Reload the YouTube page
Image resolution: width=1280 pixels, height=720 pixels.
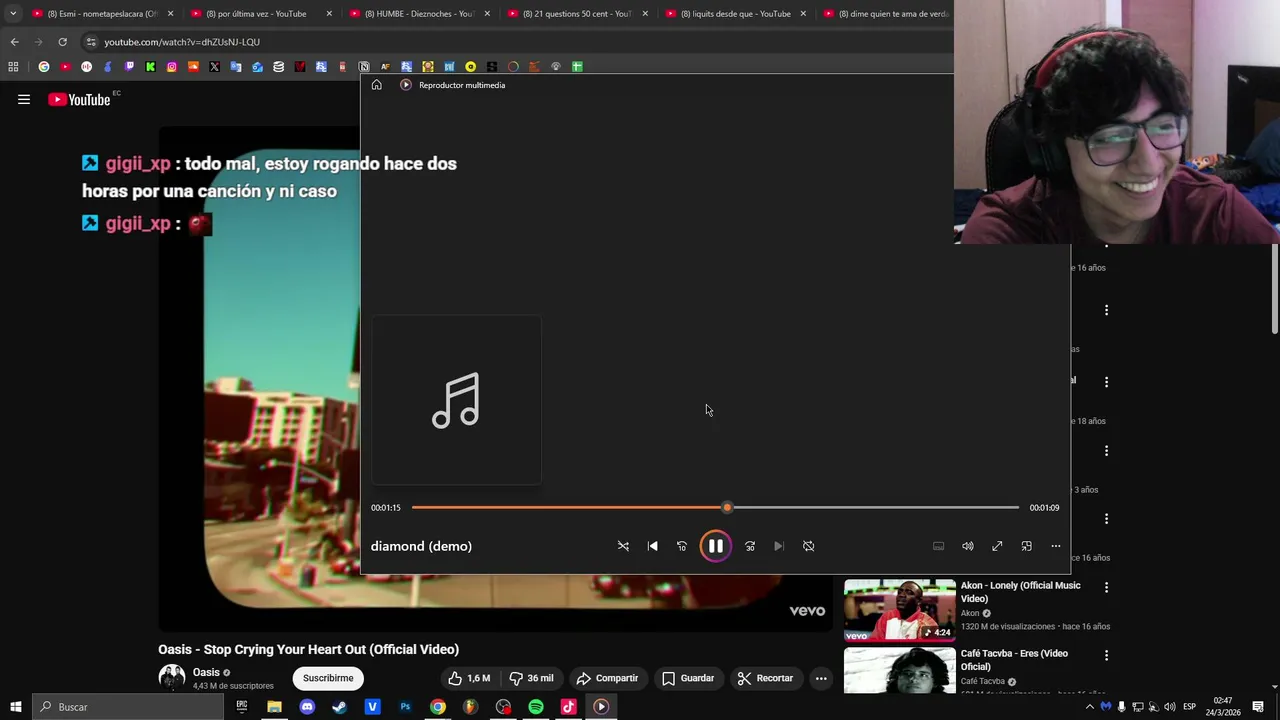pos(62,42)
